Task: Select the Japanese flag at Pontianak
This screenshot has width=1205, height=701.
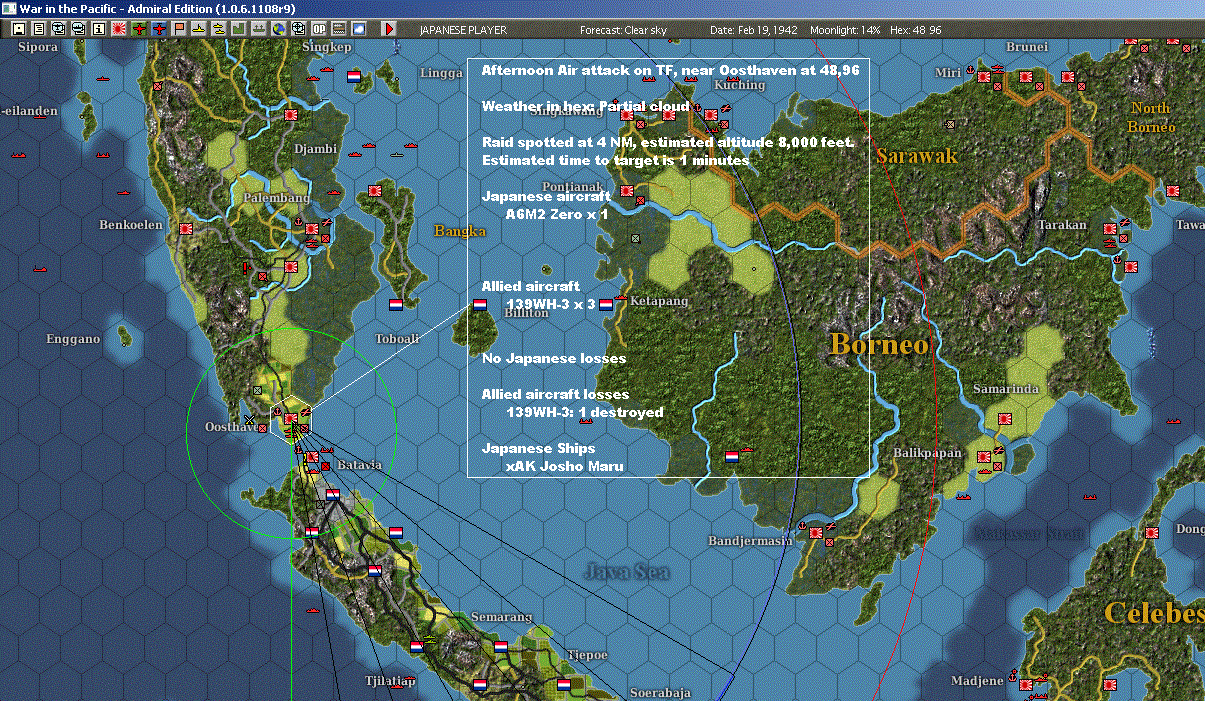Action: click(x=626, y=191)
